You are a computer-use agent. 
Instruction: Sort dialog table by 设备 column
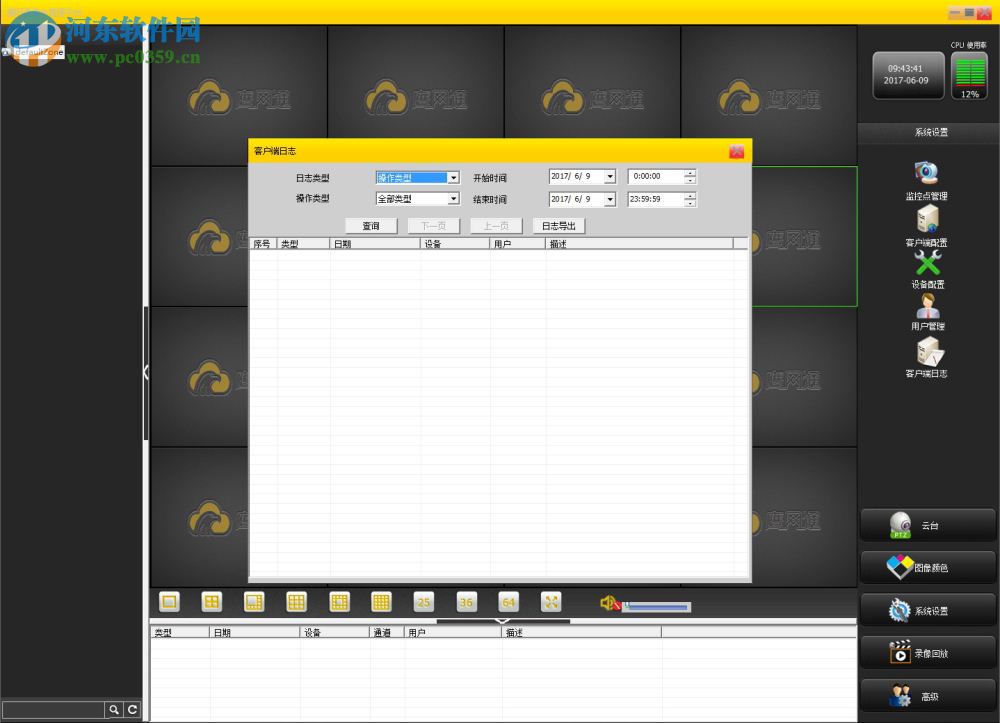tap(455, 244)
